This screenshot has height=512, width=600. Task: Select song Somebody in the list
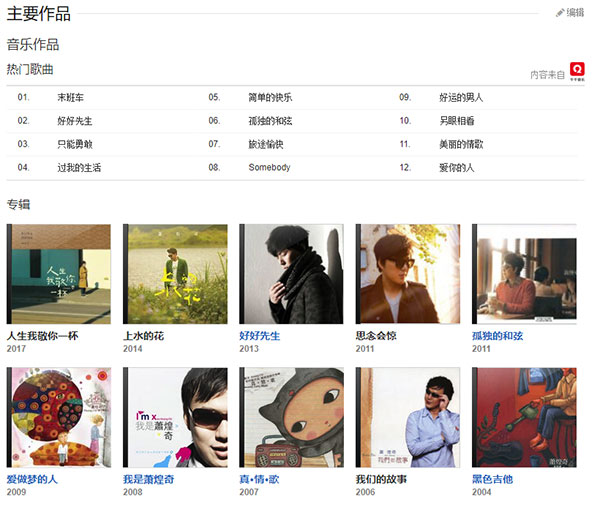point(269,167)
